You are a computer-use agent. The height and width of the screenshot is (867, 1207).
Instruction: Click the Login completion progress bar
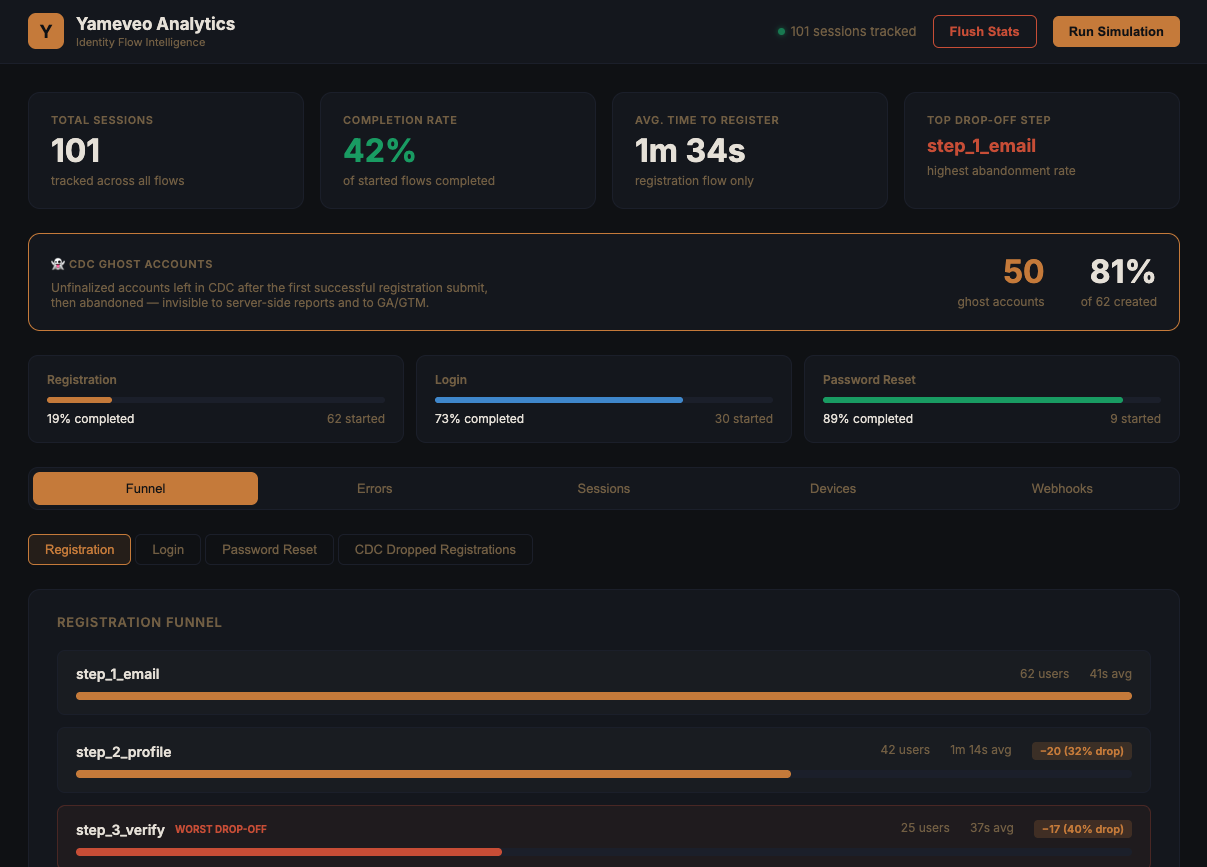click(604, 400)
